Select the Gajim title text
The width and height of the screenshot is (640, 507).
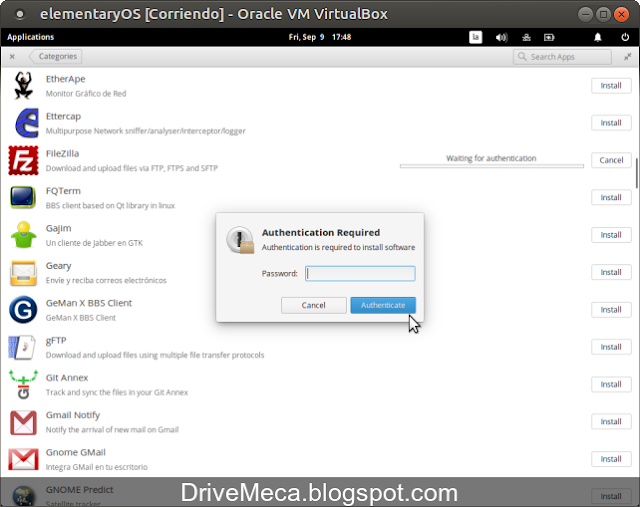pyautogui.click(x=58, y=229)
